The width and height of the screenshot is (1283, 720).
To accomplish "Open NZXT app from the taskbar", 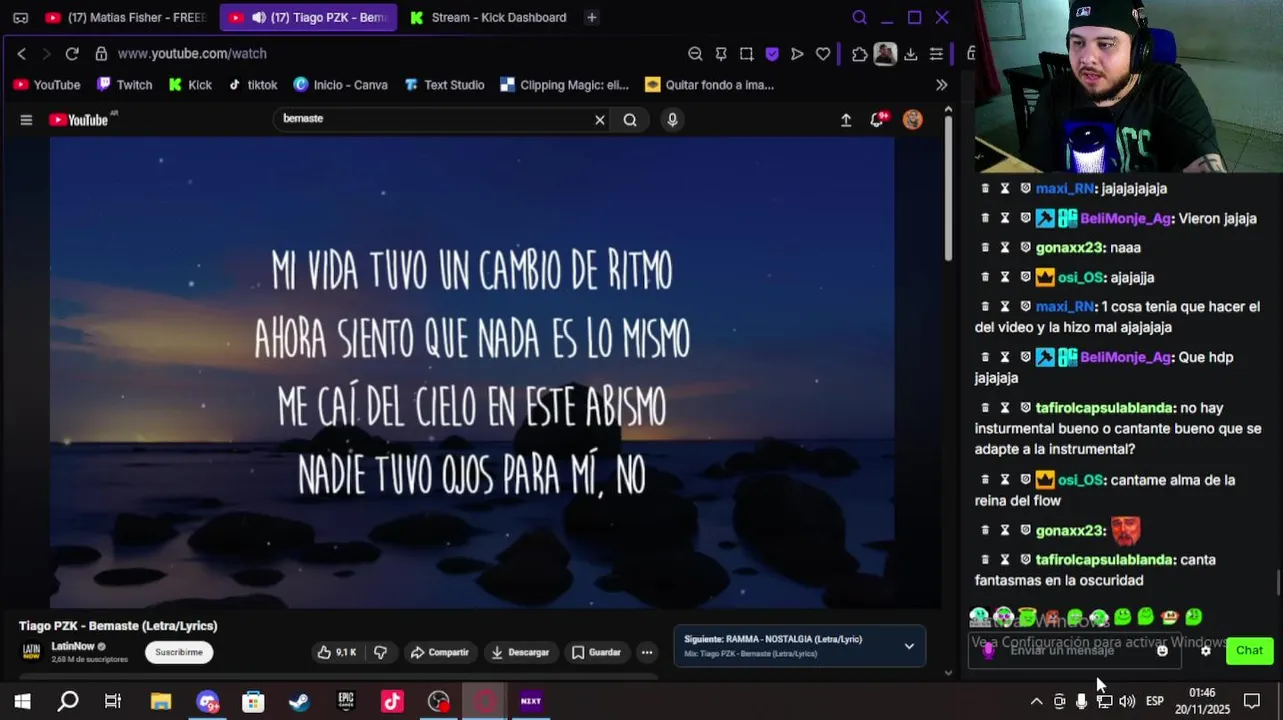I will coord(531,701).
